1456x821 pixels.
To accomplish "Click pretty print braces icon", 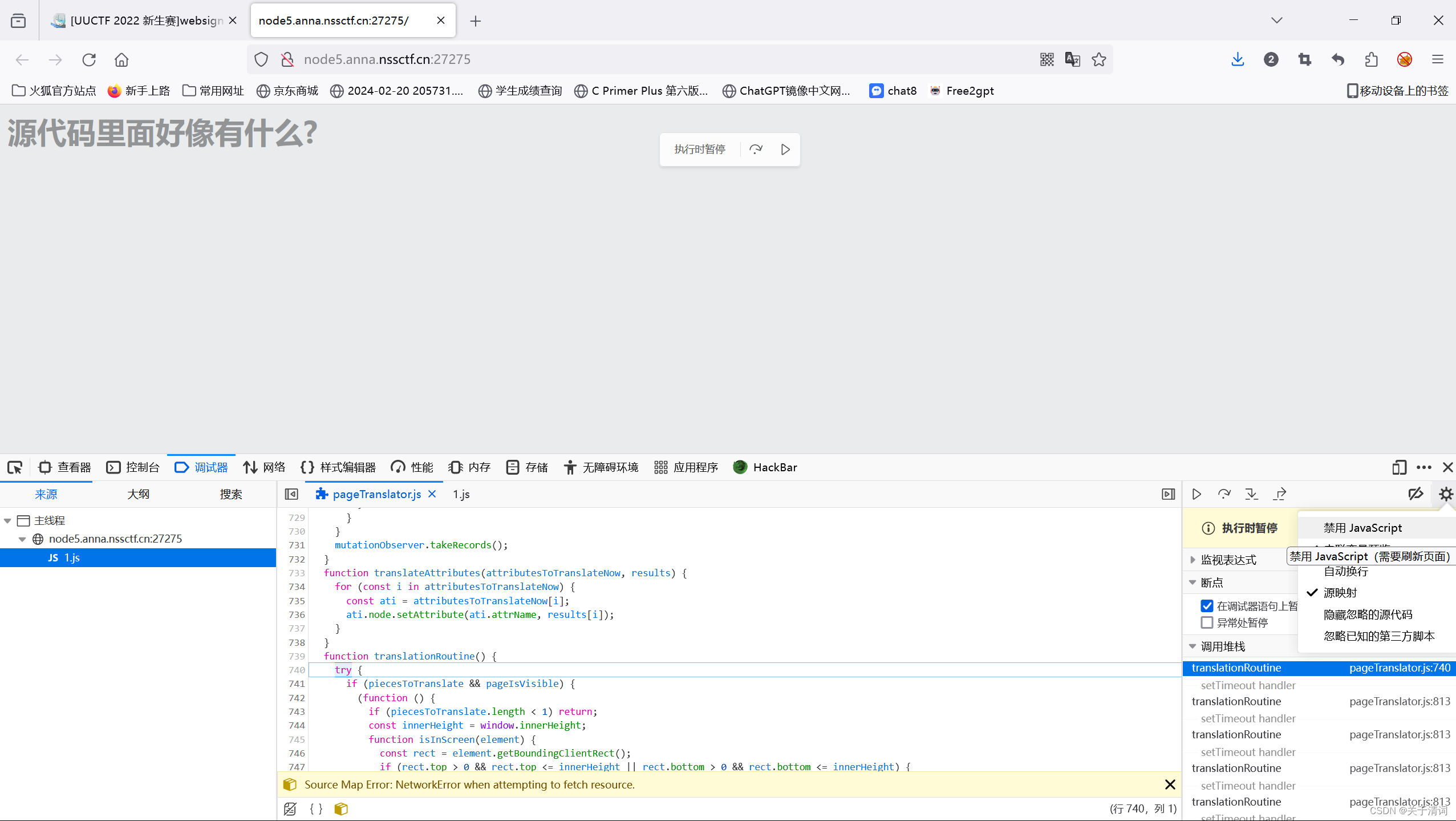I will pos(316,808).
